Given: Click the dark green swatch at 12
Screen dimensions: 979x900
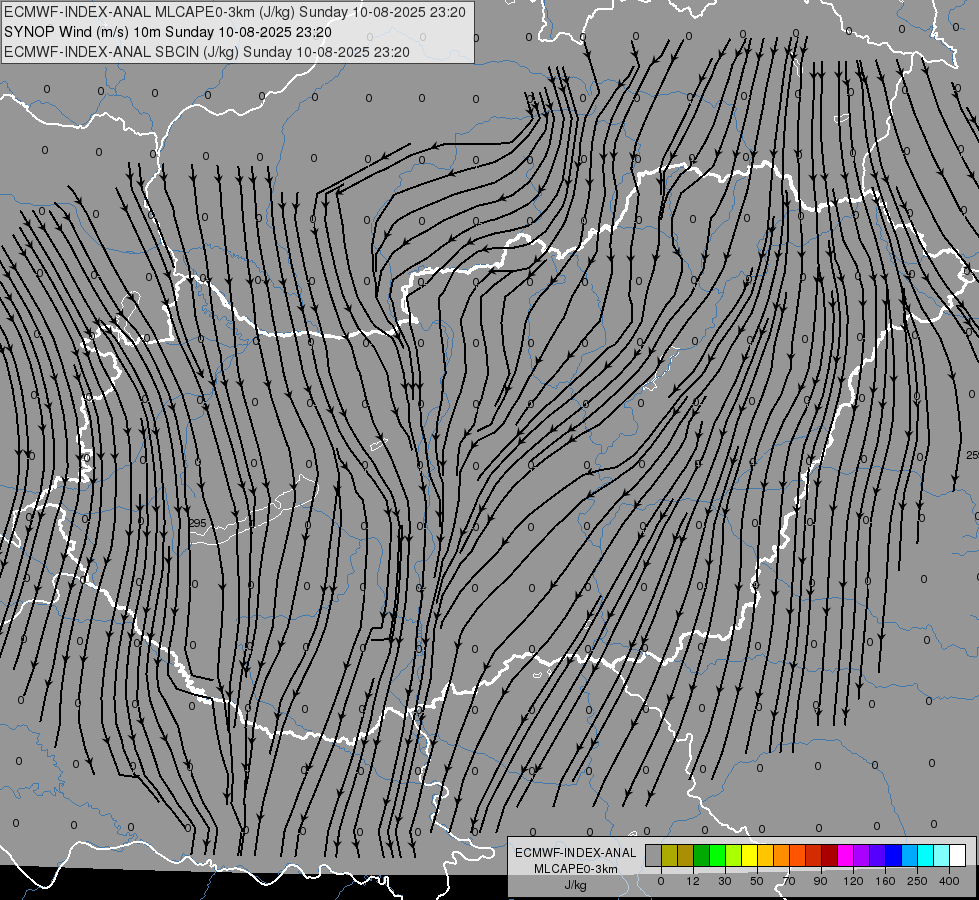Looking at the screenshot, I should tap(702, 856).
